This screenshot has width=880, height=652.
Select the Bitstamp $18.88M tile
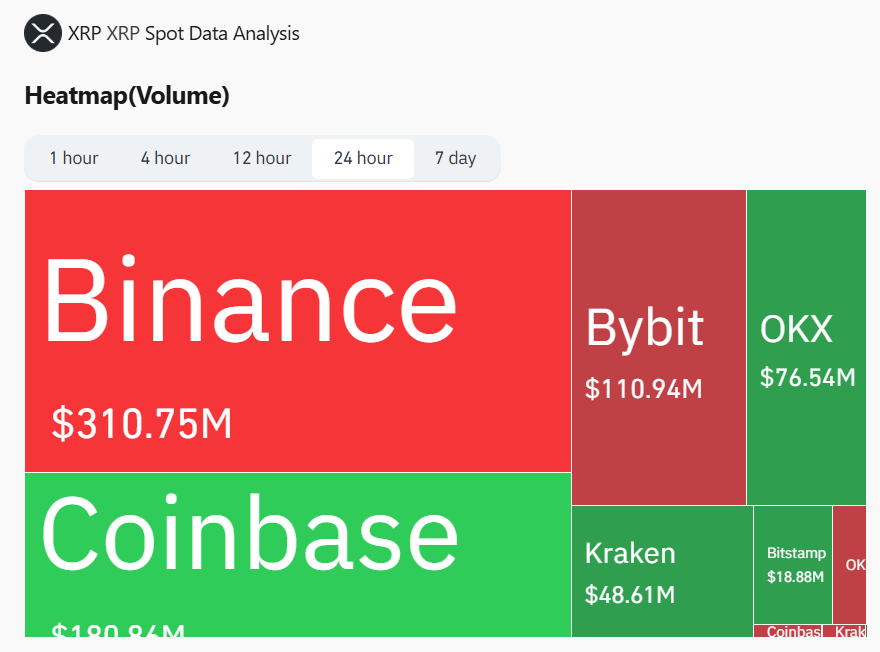(x=793, y=564)
